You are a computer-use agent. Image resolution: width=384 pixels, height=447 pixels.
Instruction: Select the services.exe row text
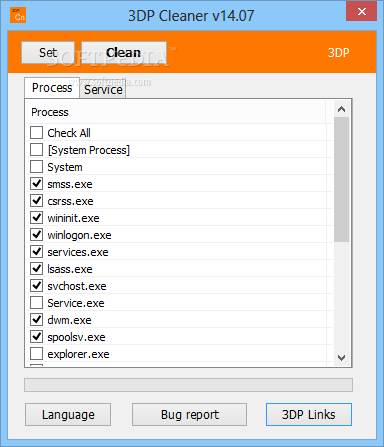(x=78, y=252)
